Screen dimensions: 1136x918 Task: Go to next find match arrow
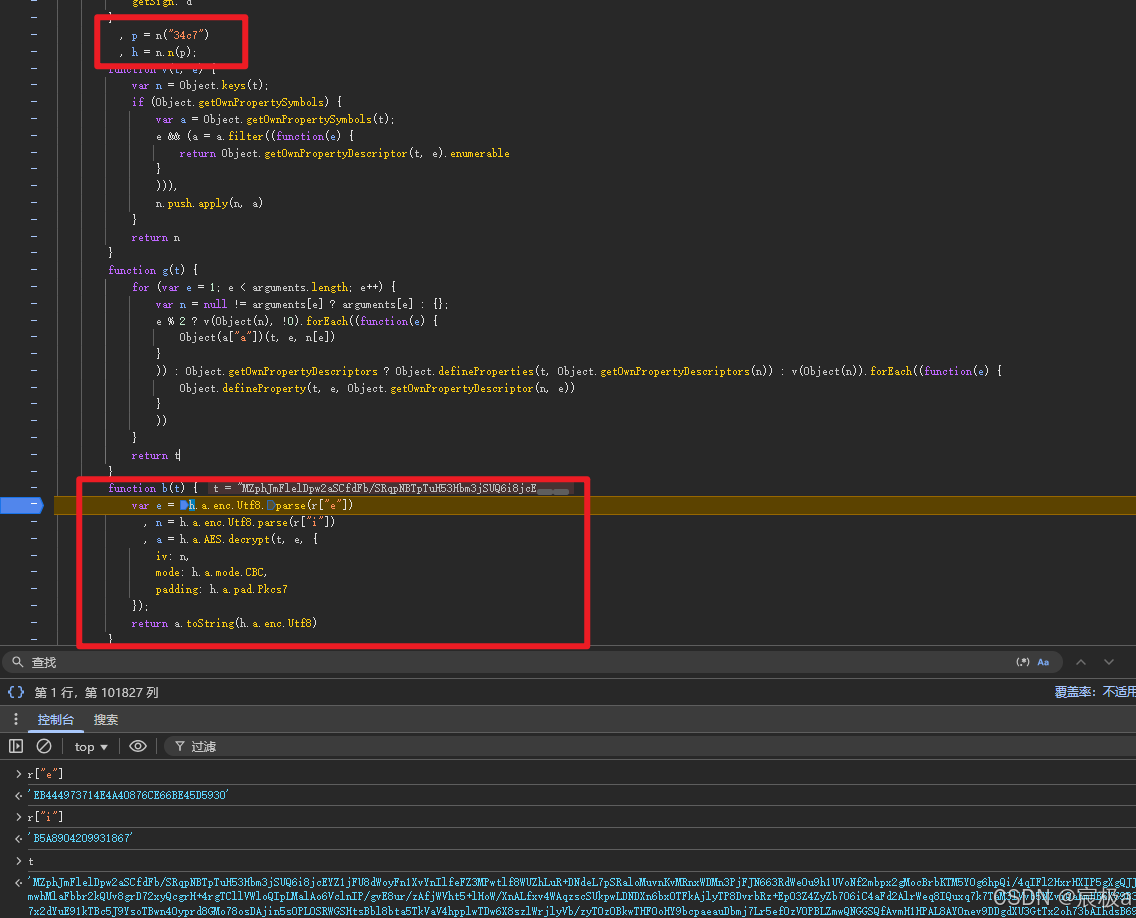[1108, 662]
